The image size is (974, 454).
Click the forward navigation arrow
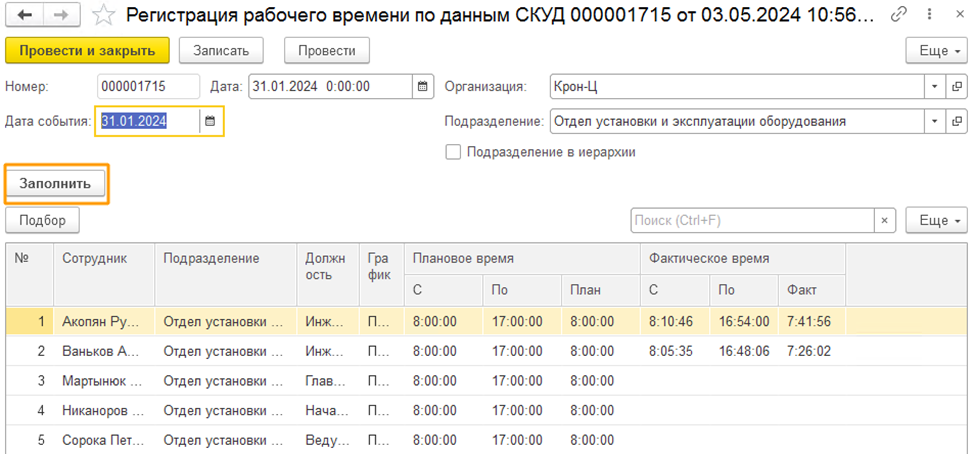click(61, 16)
